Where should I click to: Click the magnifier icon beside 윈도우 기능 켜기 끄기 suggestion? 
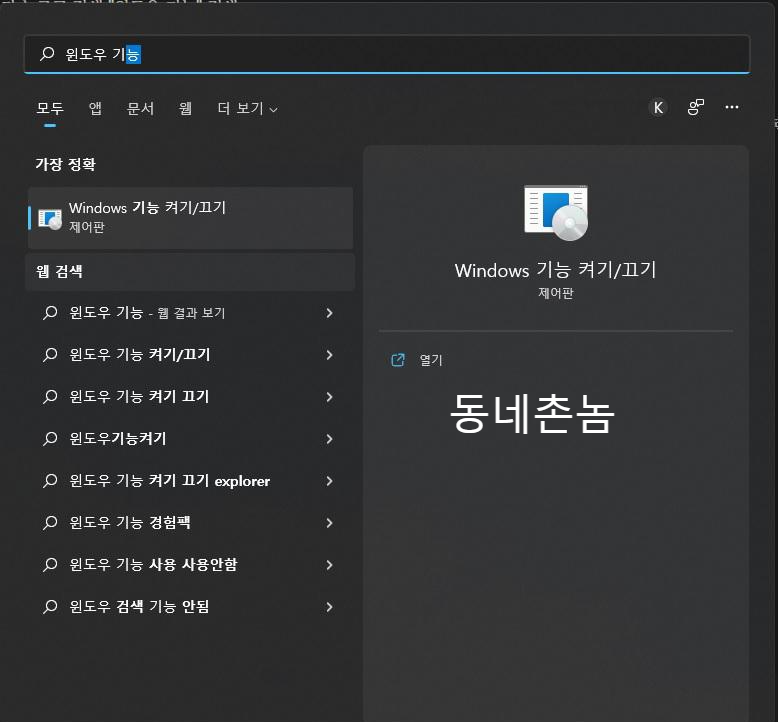50,397
